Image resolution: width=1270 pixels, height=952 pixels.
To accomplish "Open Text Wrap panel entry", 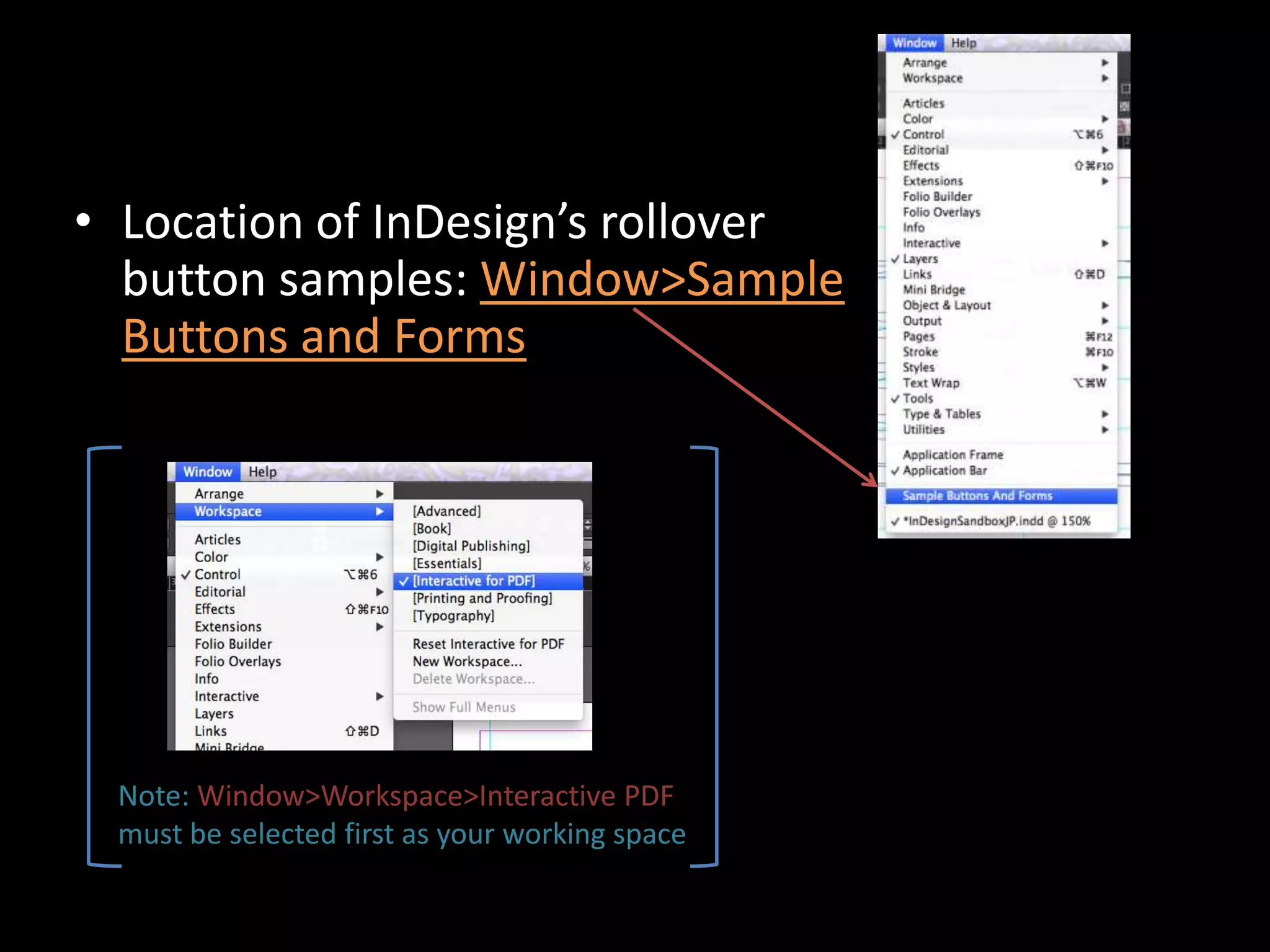I will [931, 383].
